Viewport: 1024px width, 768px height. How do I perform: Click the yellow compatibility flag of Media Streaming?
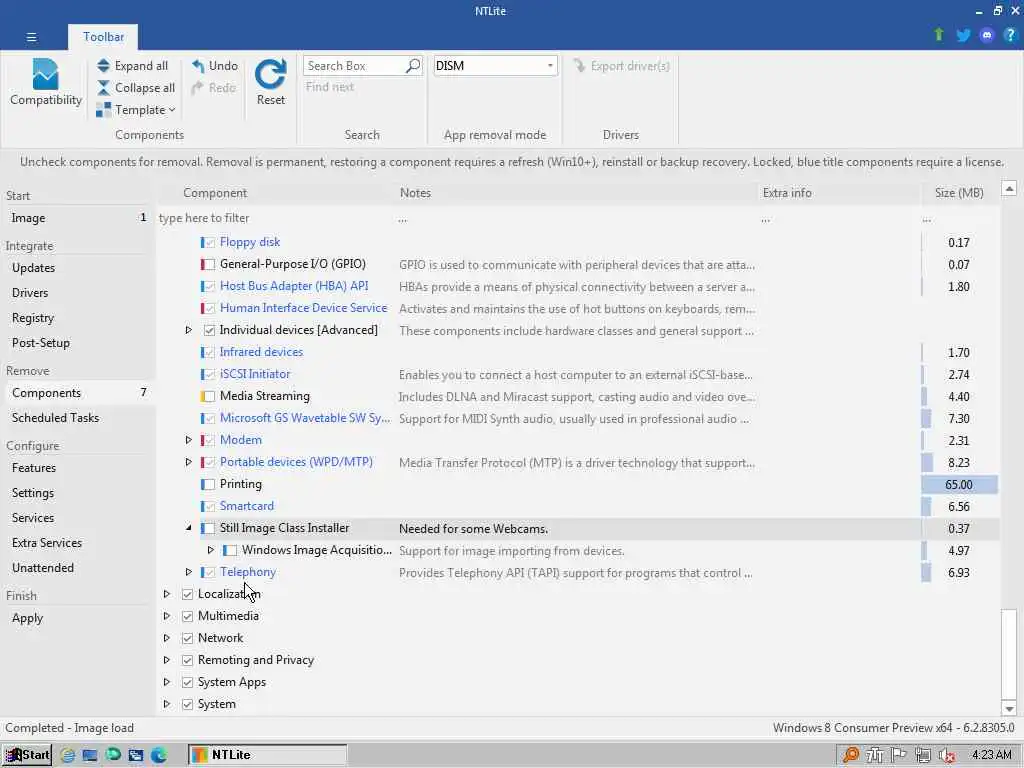click(201, 396)
